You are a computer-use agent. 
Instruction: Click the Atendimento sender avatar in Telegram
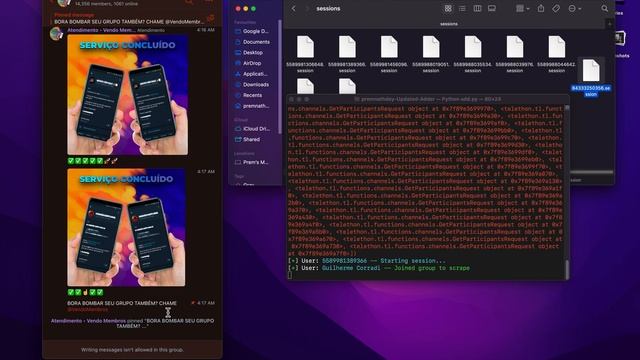tap(56, 33)
